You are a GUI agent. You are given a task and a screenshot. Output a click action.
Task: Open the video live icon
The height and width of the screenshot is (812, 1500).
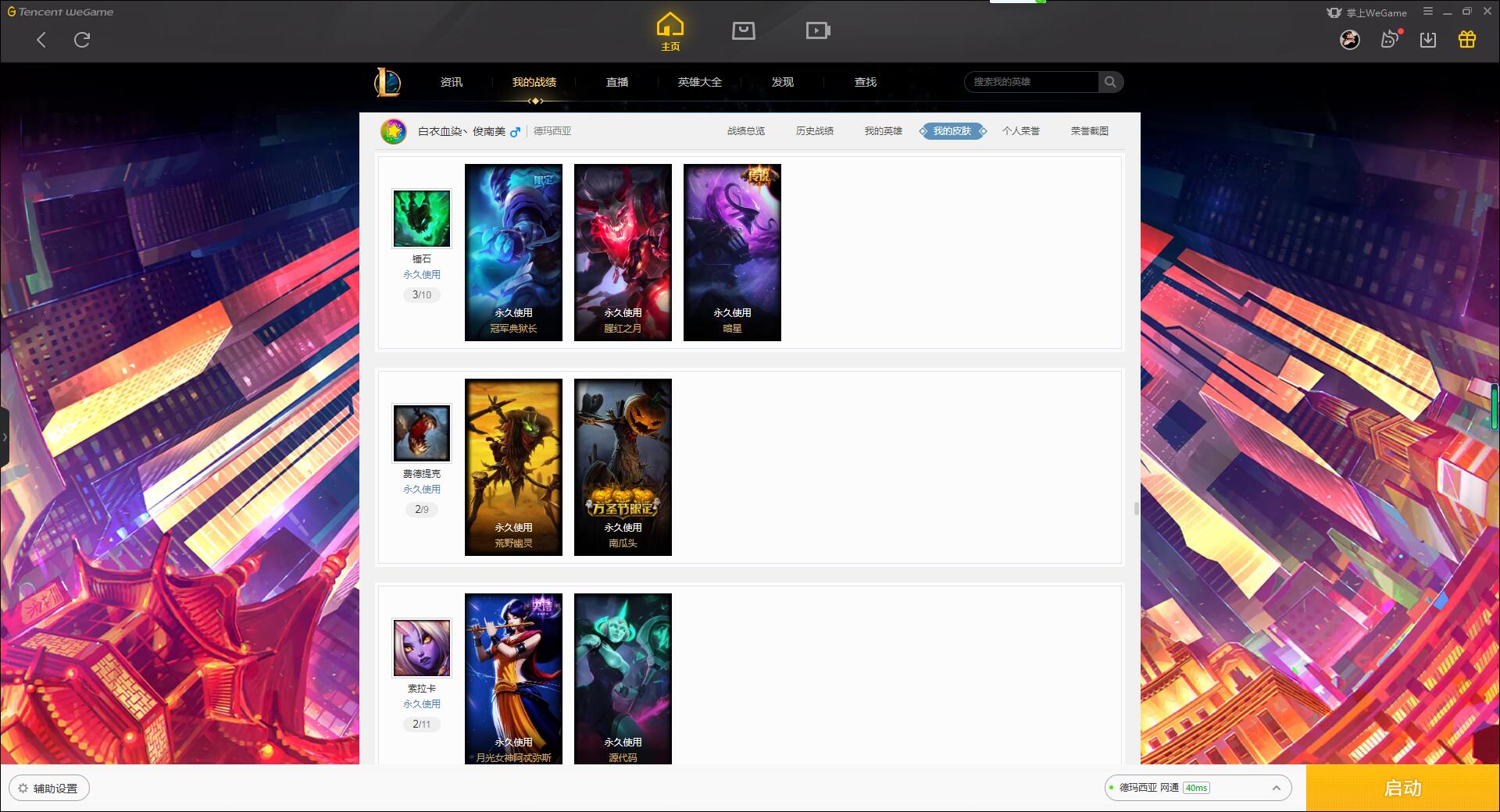pos(818,30)
